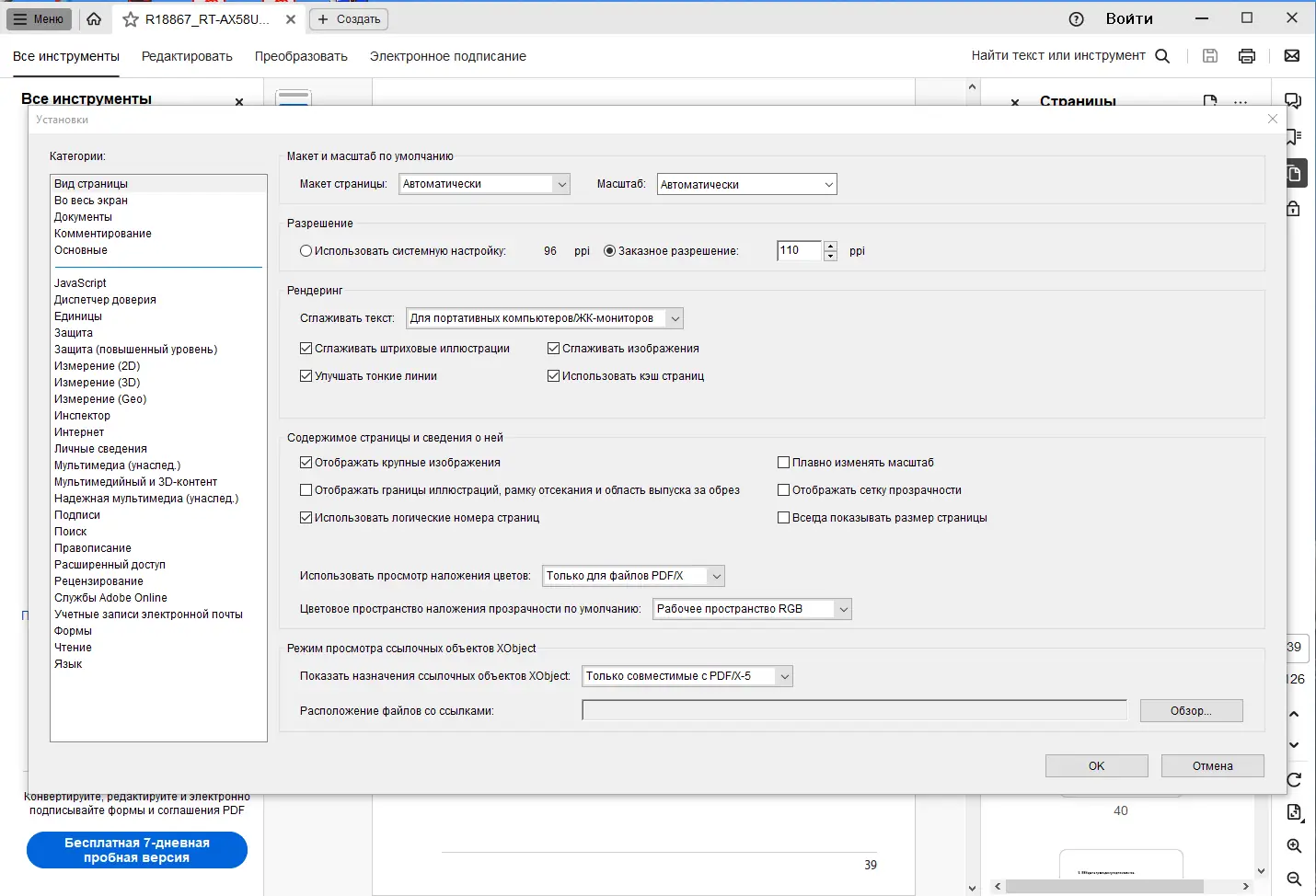Toggle 'Сглаживать штриховые иллюстрации' checkbox
The width and height of the screenshot is (1316, 896).
(x=306, y=349)
